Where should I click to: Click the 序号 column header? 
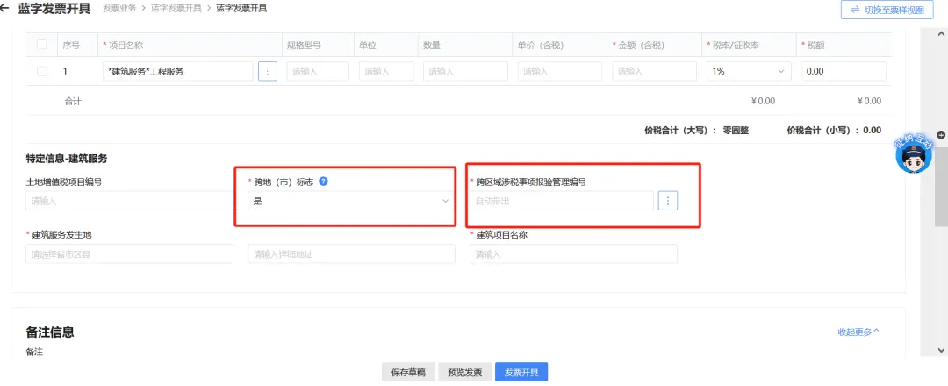click(x=71, y=45)
